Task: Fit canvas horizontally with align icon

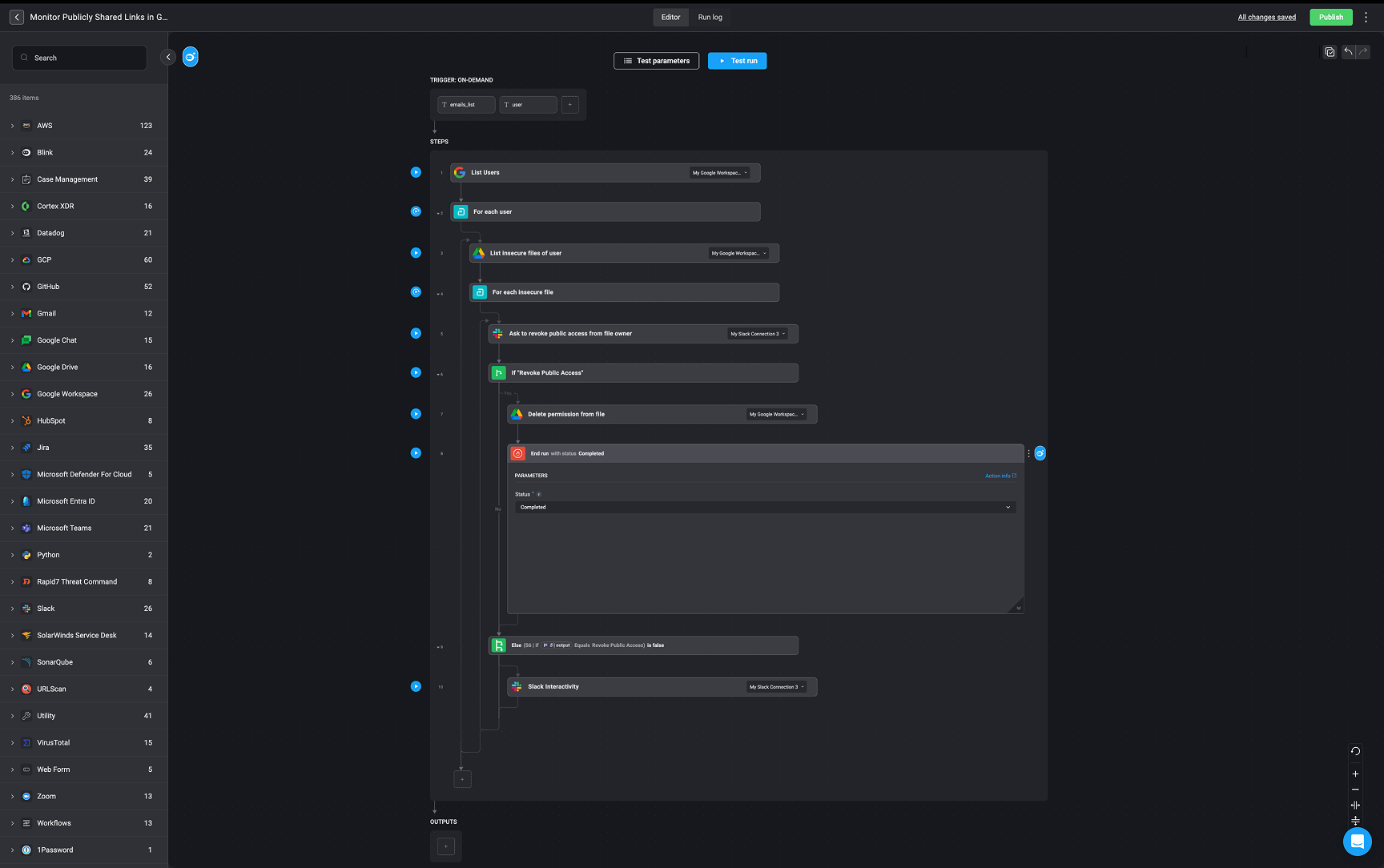Action: (1355, 806)
